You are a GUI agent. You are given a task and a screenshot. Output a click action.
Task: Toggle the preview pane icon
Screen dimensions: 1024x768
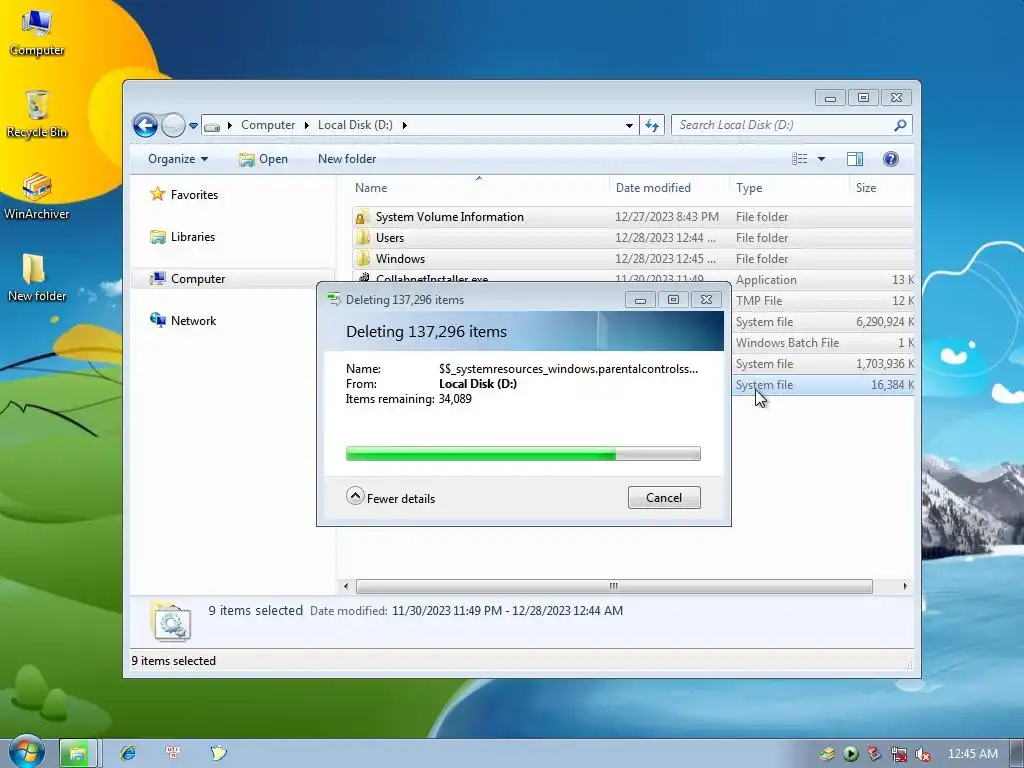tap(855, 159)
